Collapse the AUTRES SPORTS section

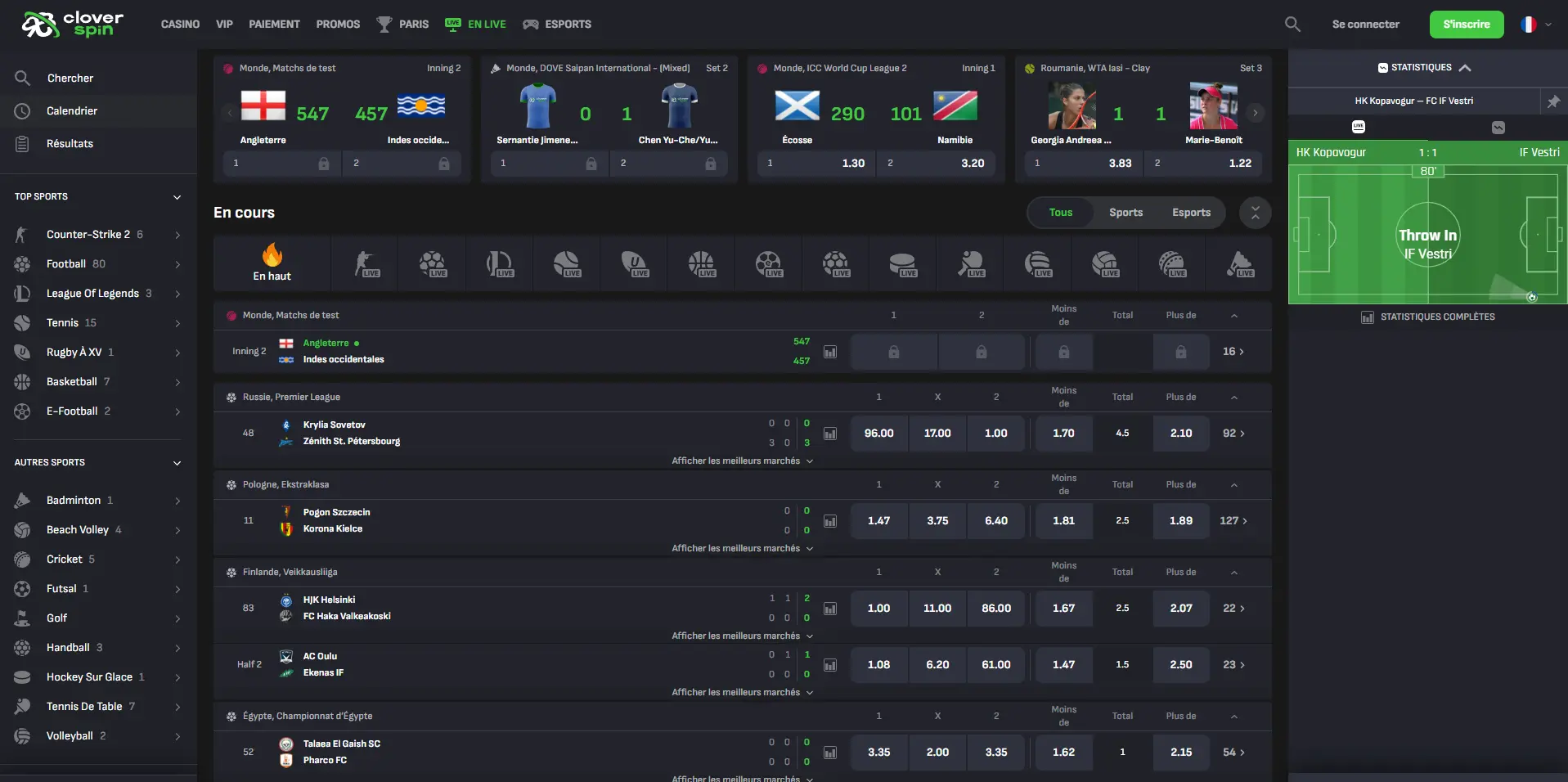coord(177,463)
